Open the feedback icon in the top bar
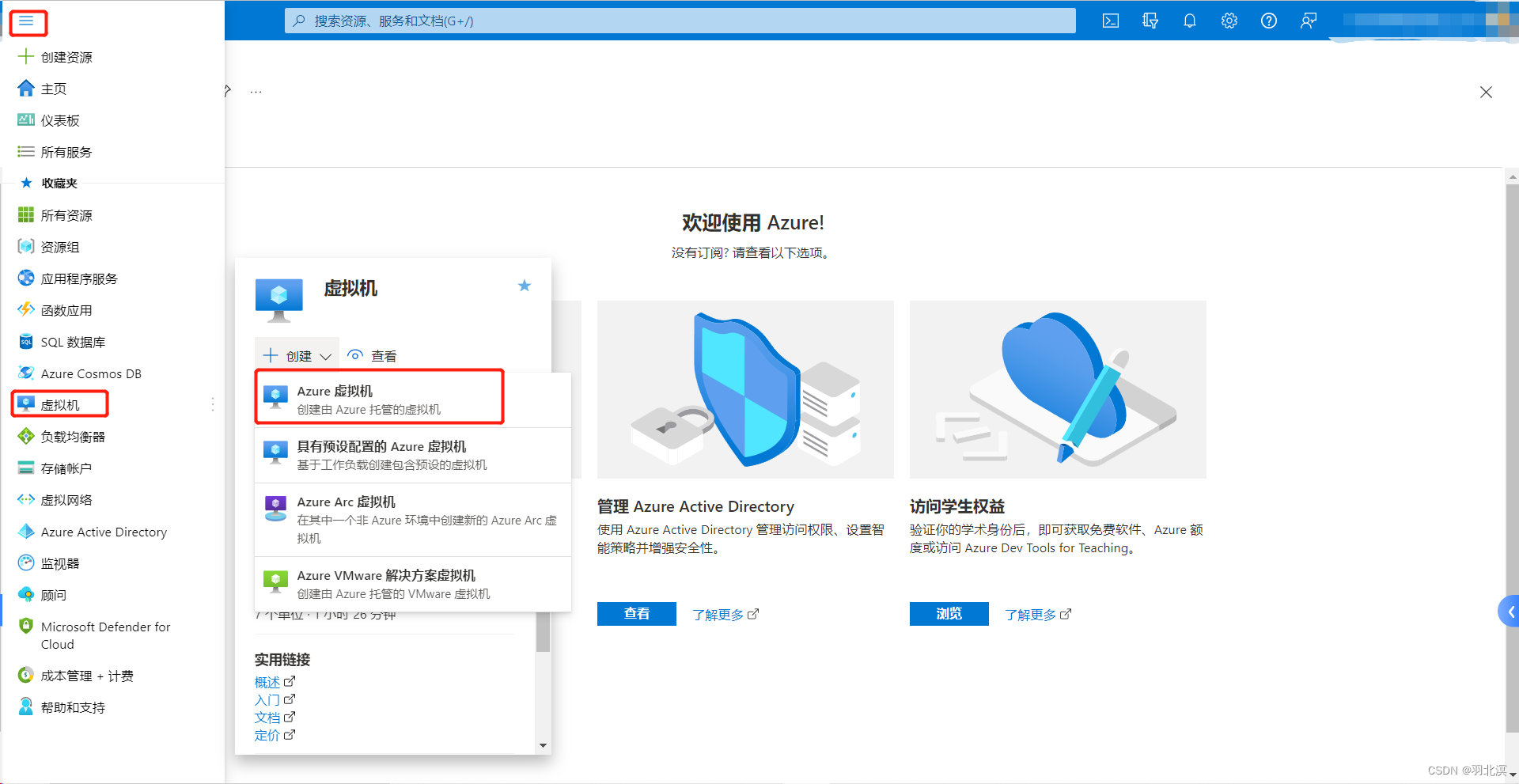Viewport: 1519px width, 784px height. 1309,21
